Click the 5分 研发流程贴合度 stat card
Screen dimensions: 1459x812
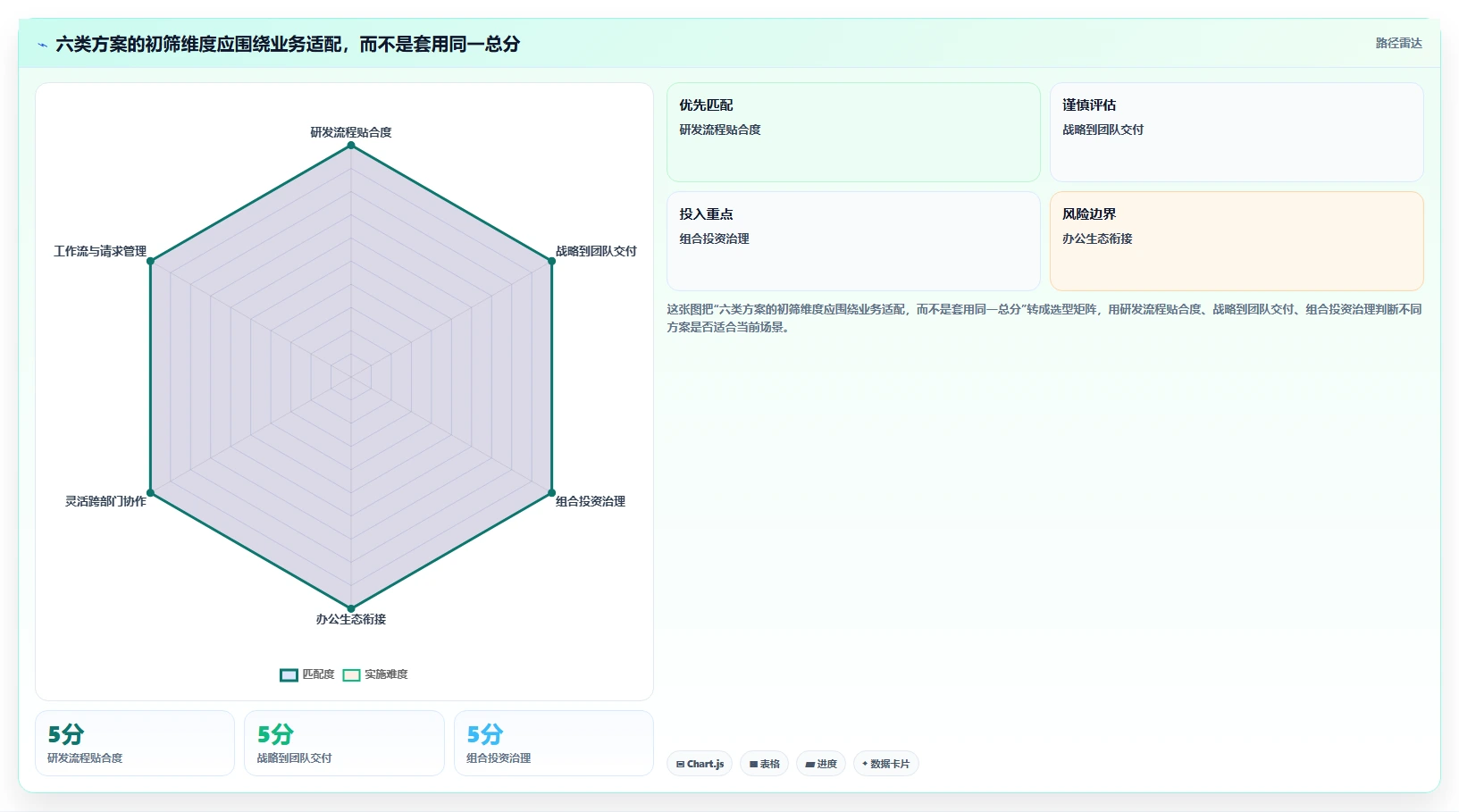click(x=135, y=743)
